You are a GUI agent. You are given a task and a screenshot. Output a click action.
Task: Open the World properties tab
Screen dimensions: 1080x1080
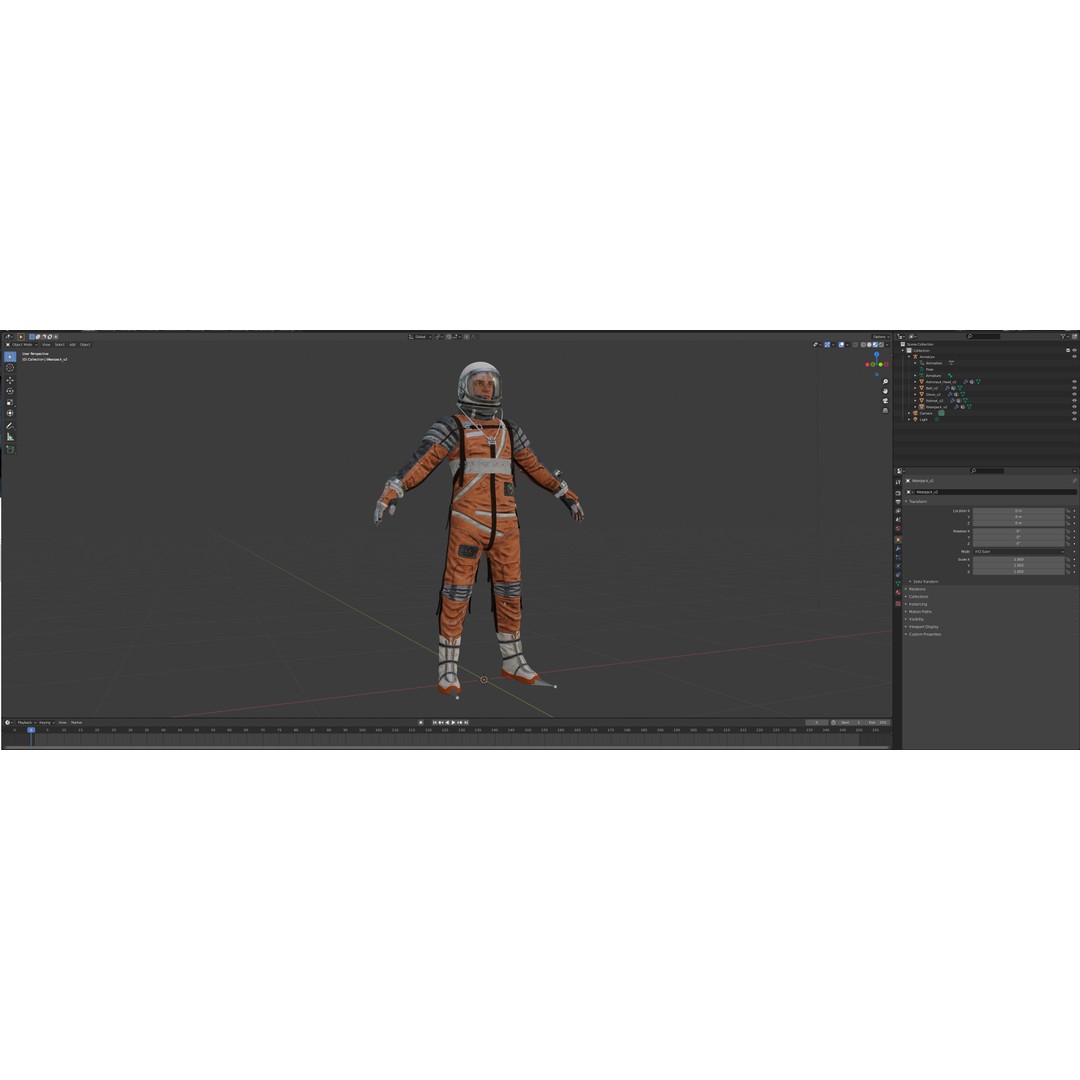[x=898, y=528]
